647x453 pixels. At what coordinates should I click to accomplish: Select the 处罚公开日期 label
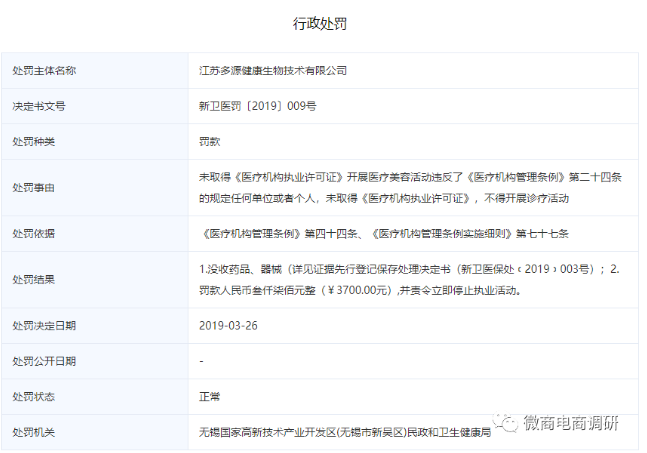(x=44, y=361)
